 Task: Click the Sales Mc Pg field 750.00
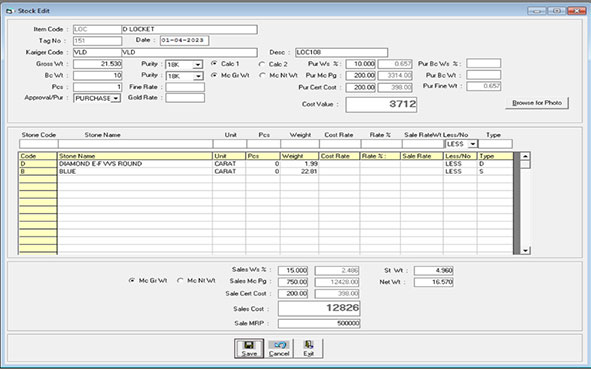[x=293, y=282]
